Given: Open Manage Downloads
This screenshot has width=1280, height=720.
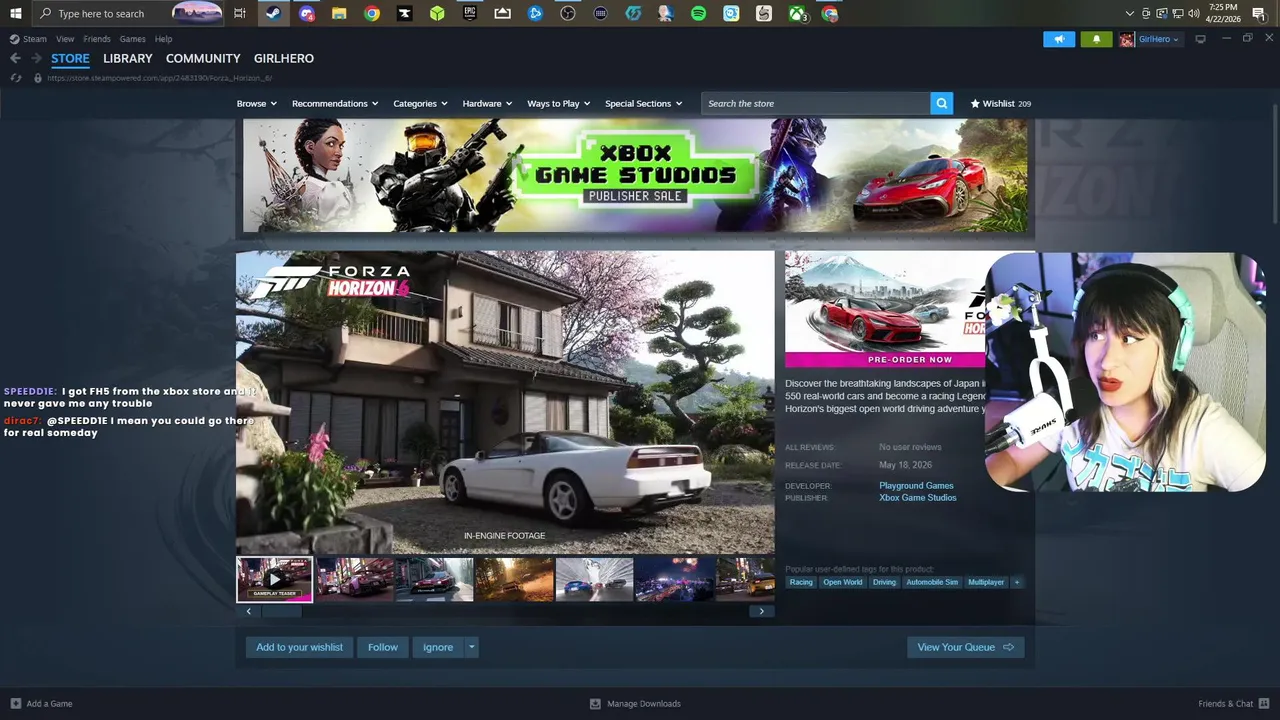Looking at the screenshot, I should click(x=635, y=704).
